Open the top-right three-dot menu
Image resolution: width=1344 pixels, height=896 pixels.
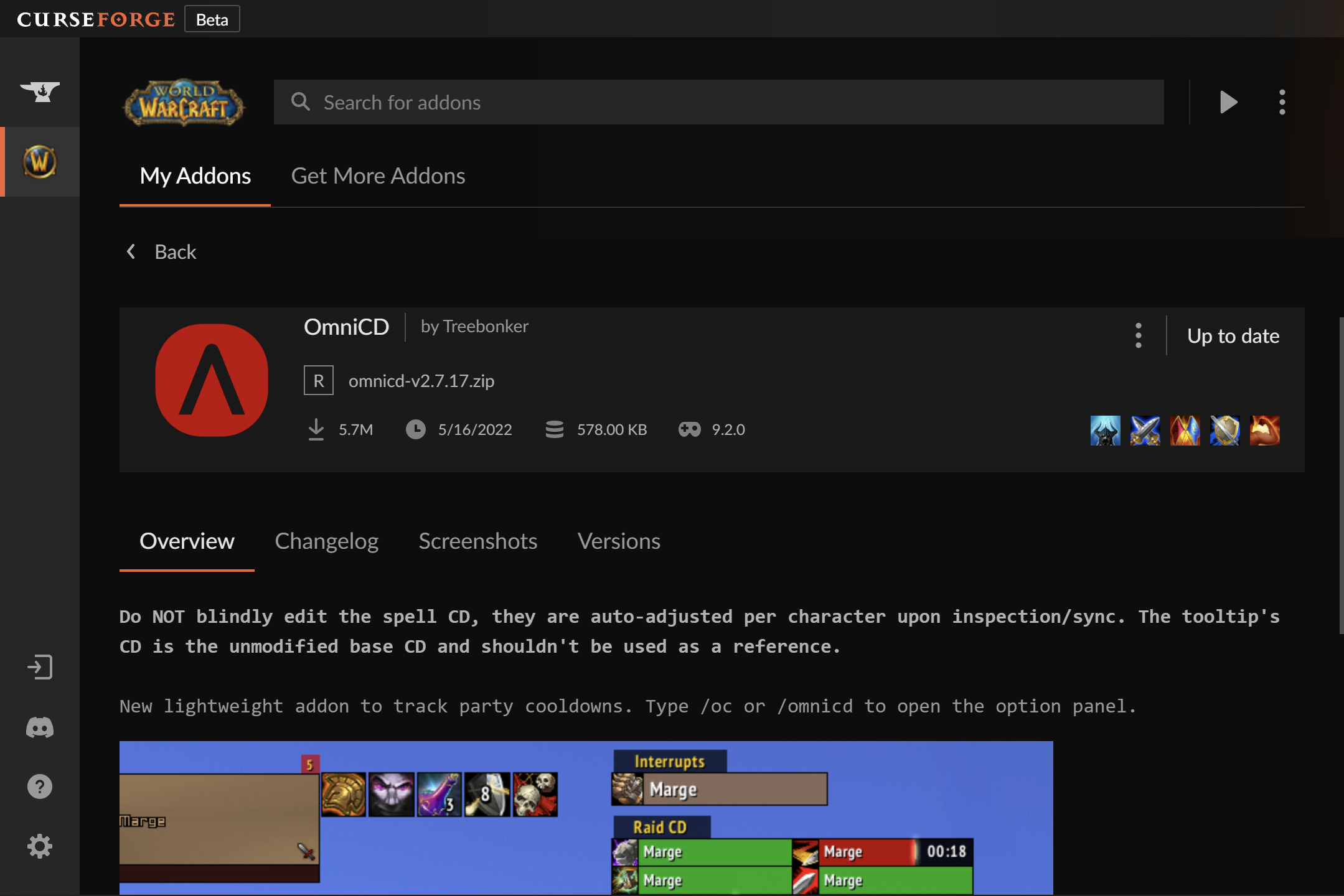[x=1282, y=102]
